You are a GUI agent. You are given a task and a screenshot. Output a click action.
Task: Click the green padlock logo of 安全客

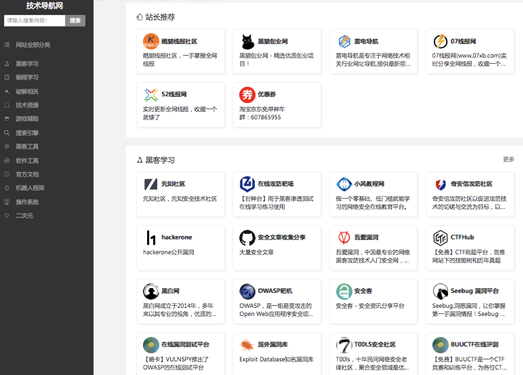click(344, 291)
